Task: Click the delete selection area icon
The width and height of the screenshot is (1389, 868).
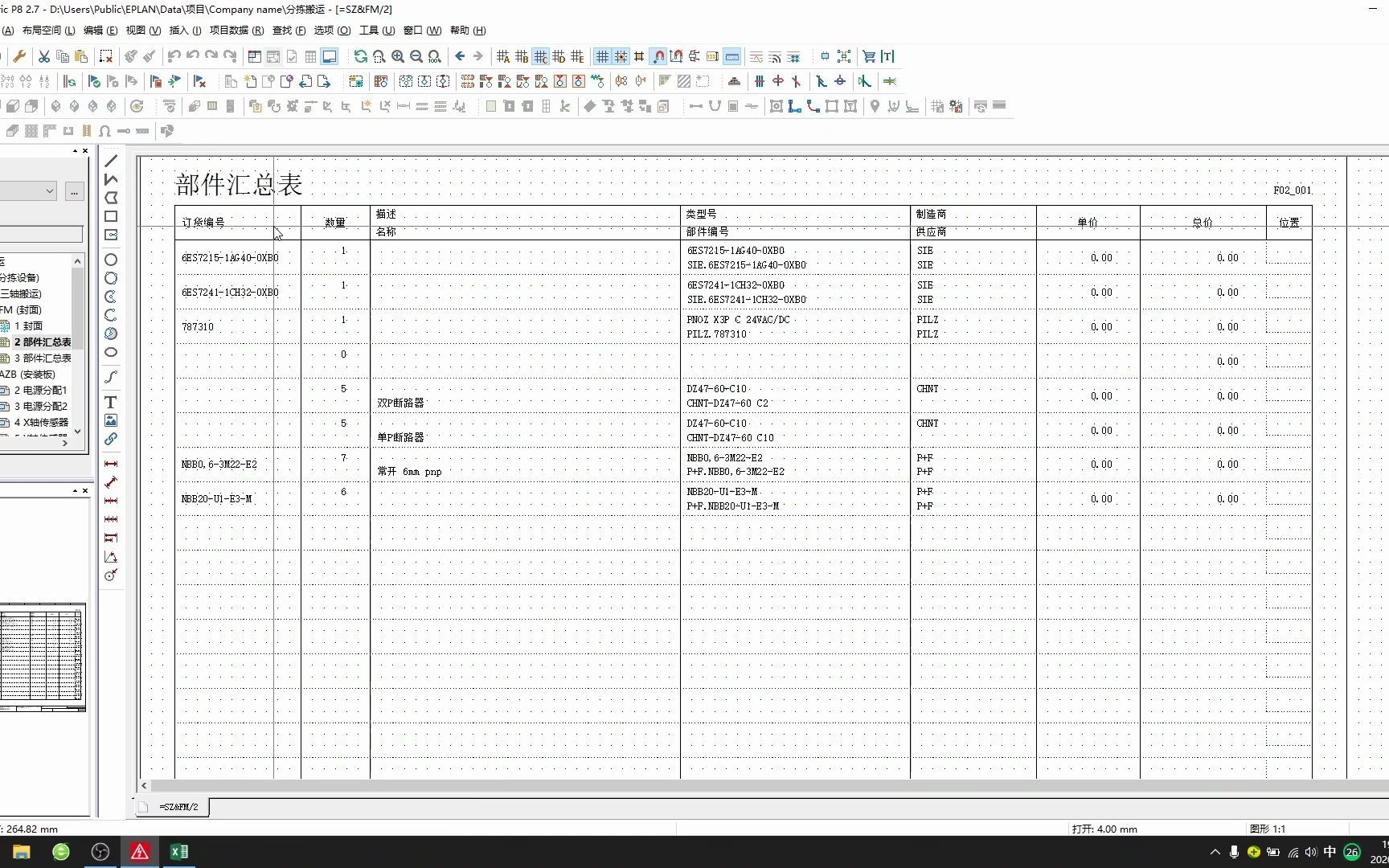Action: click(106, 56)
